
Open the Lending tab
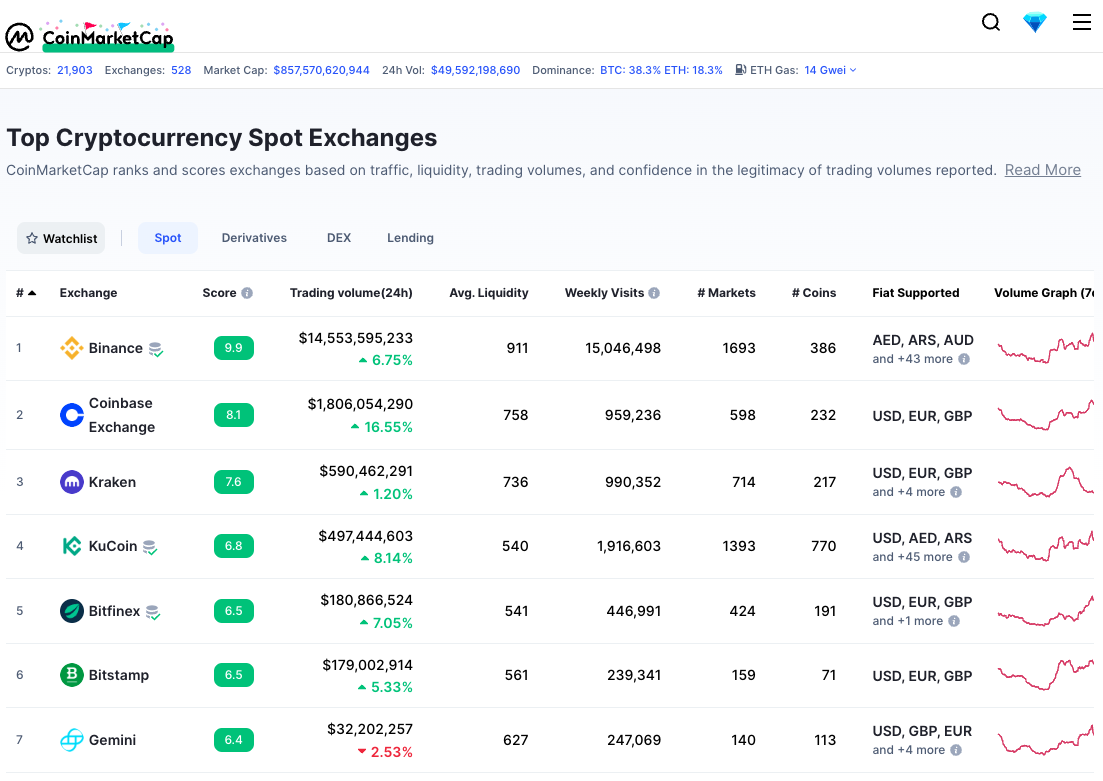(x=410, y=238)
